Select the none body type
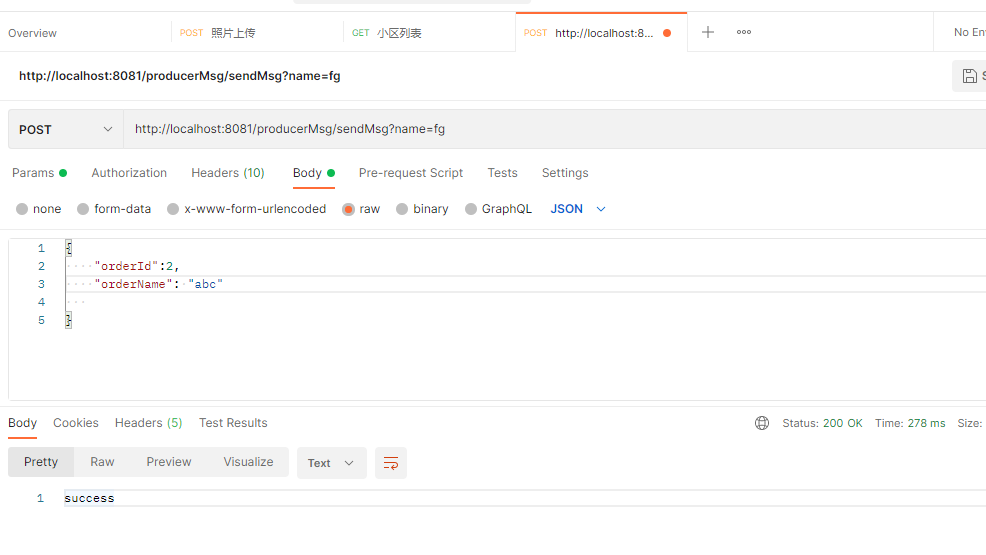The height and width of the screenshot is (555, 986). [39, 209]
